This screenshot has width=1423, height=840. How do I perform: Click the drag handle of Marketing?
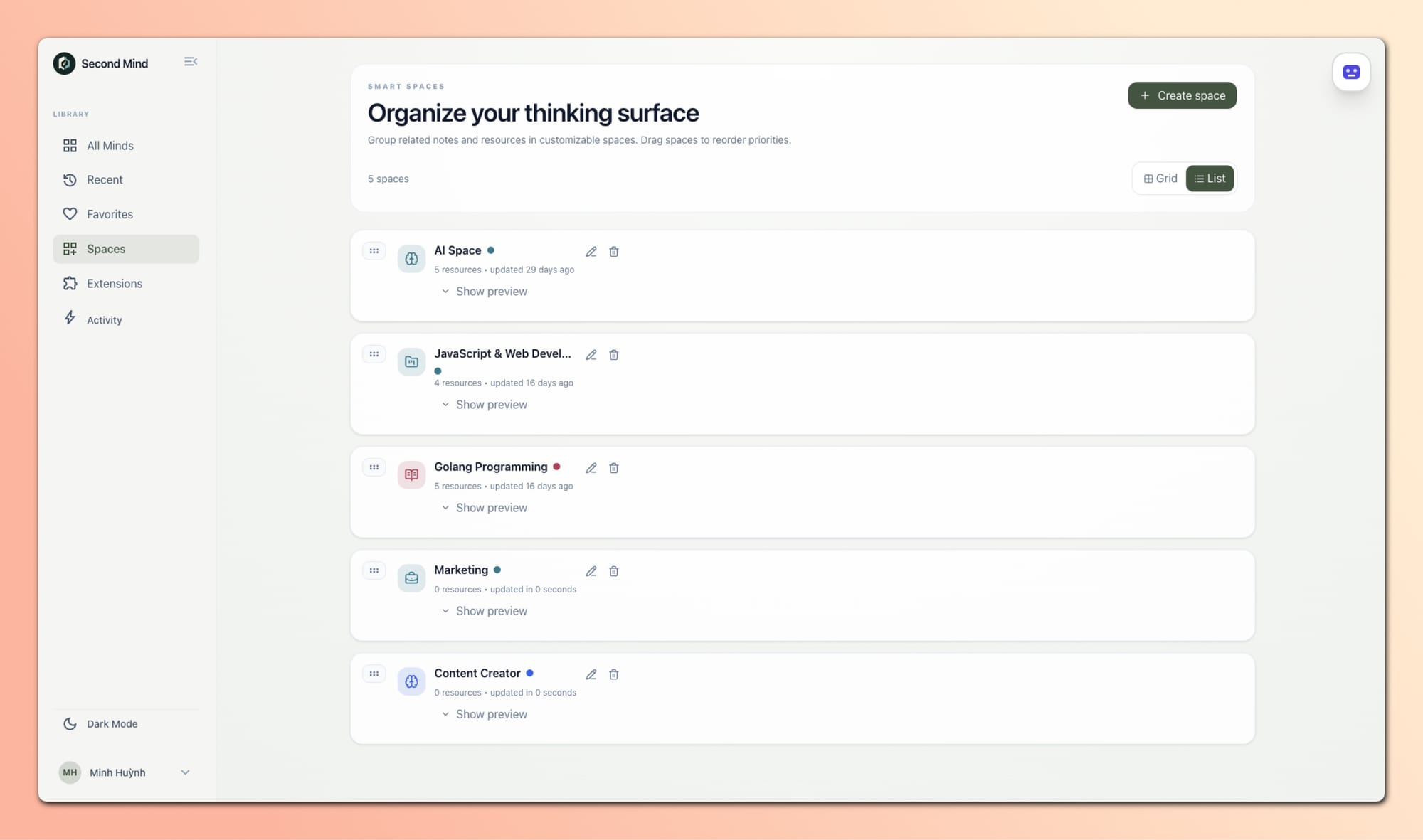click(374, 570)
